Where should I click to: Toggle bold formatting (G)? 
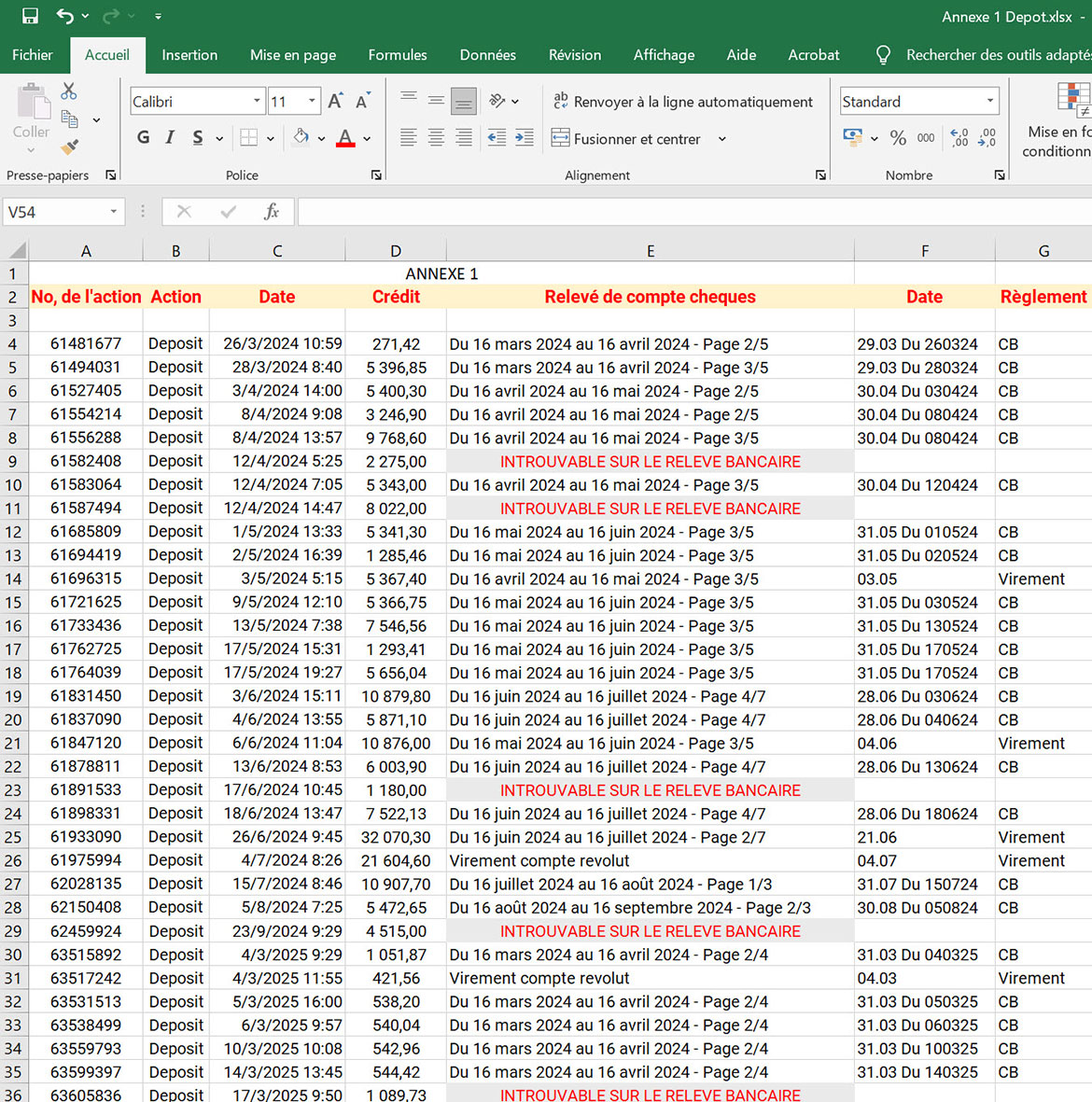coord(143,138)
